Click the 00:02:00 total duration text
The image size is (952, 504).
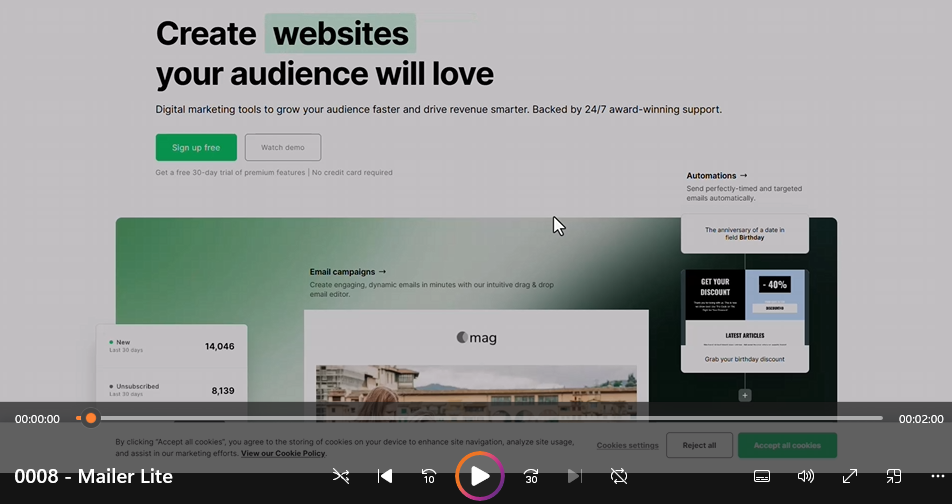click(x=921, y=419)
